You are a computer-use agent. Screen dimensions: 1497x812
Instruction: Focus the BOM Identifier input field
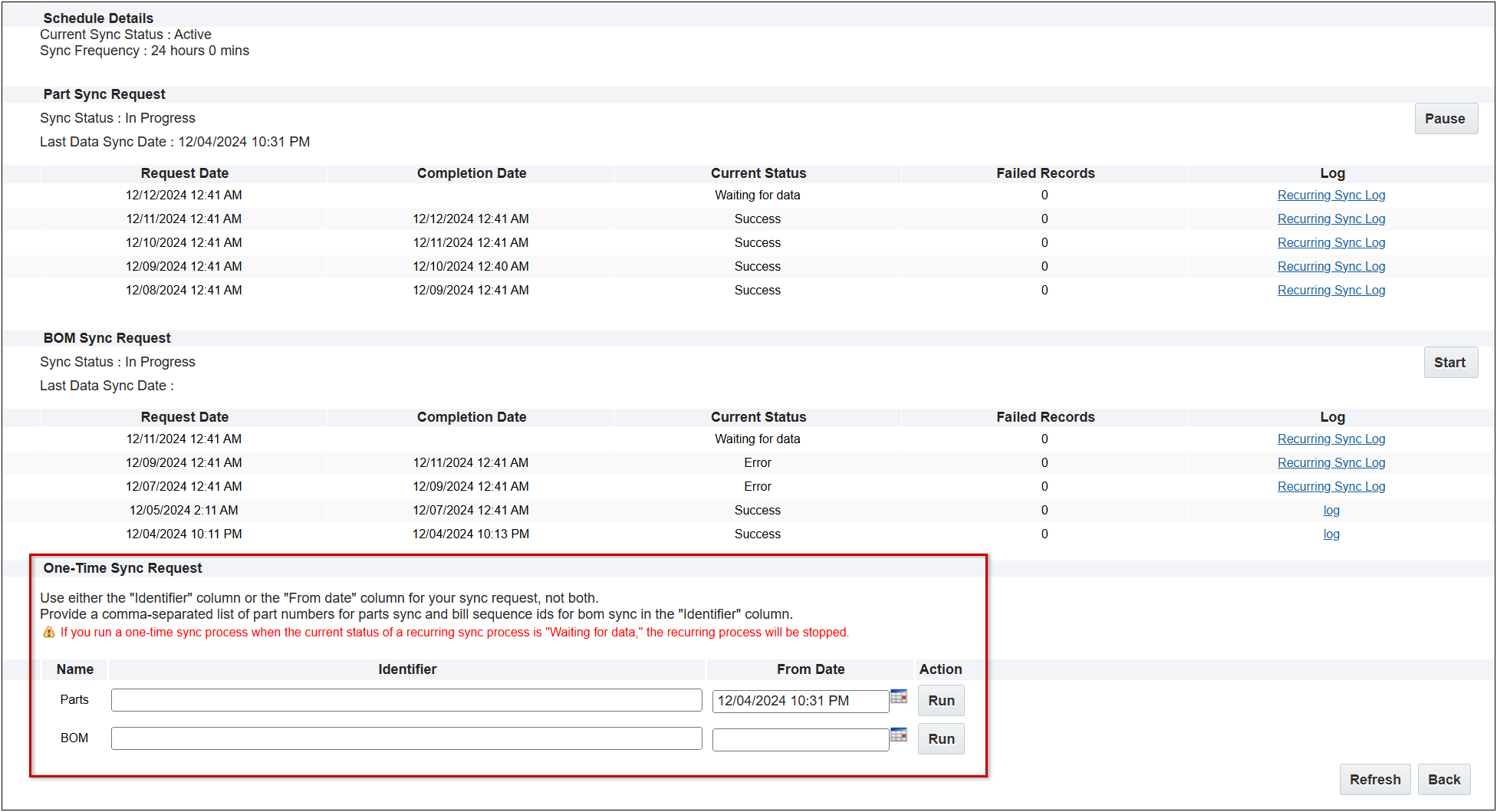click(406, 738)
